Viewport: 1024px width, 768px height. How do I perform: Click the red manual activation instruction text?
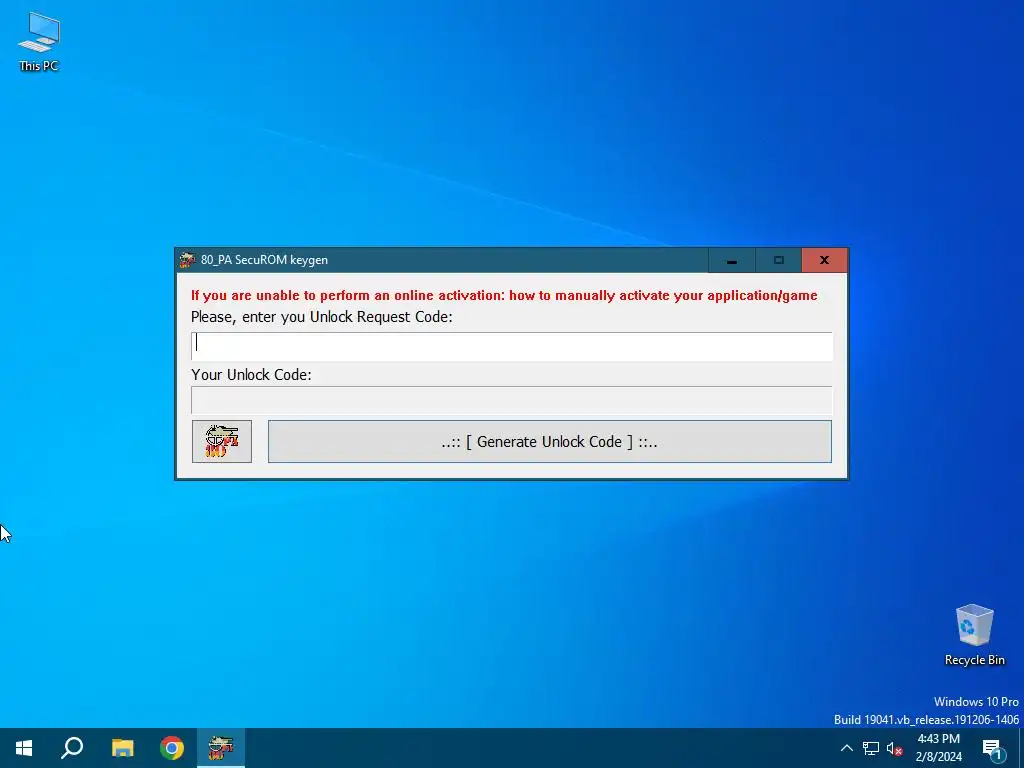(504, 295)
